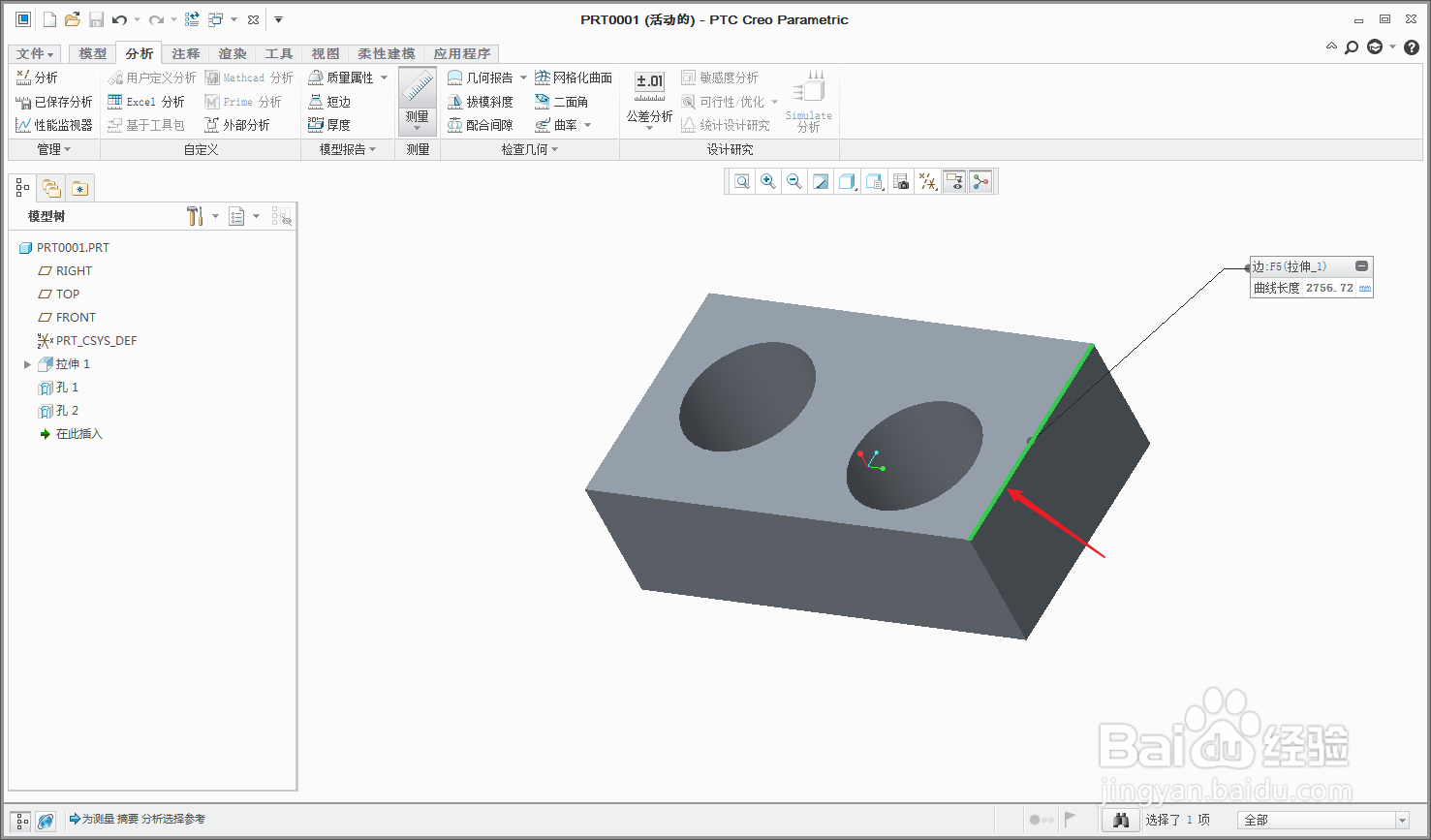Select 孔 2 feature in tree
Screen dimensions: 1431x840
tap(58, 411)
